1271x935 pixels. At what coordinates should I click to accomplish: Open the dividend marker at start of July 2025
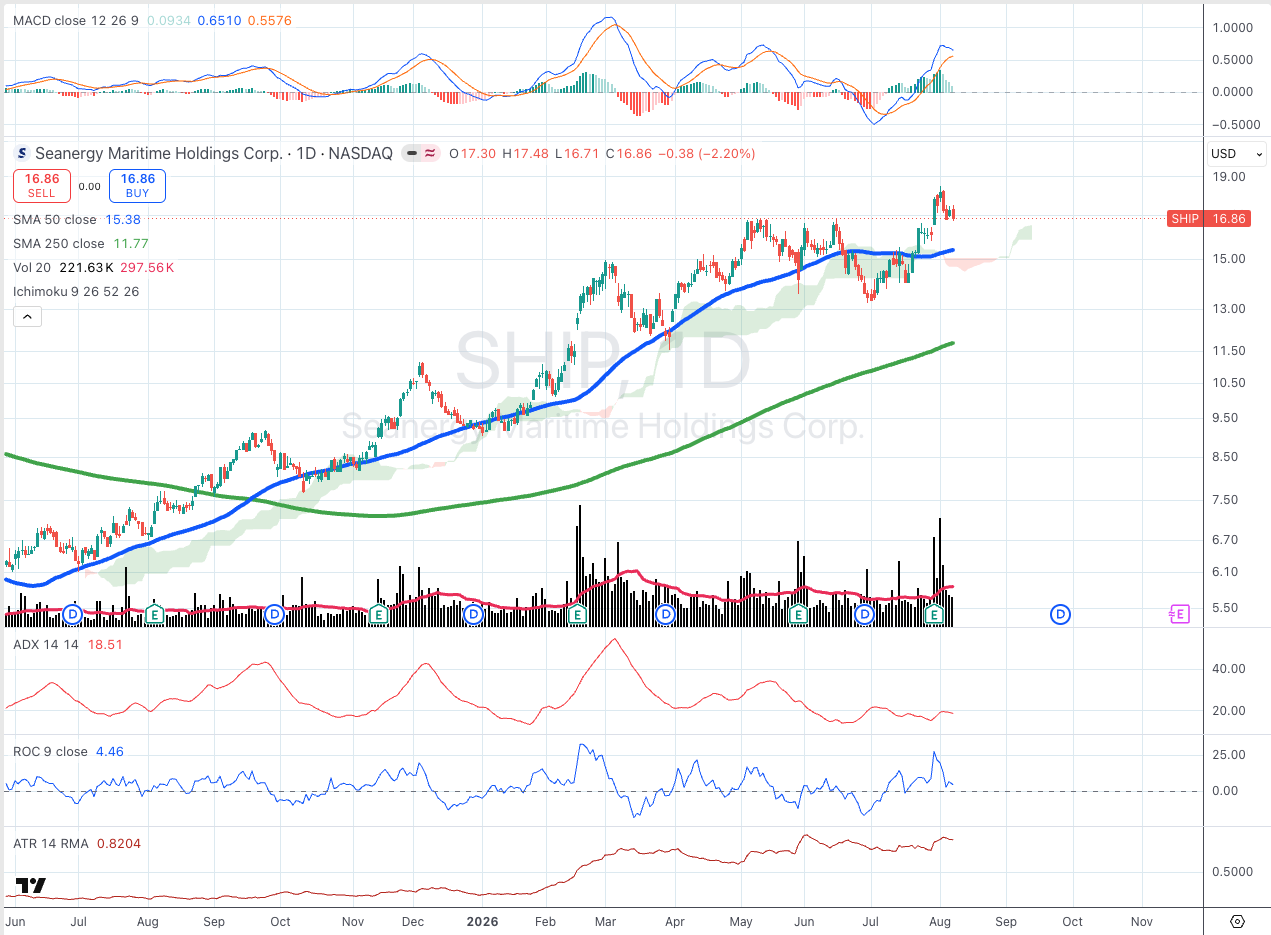pos(72,613)
